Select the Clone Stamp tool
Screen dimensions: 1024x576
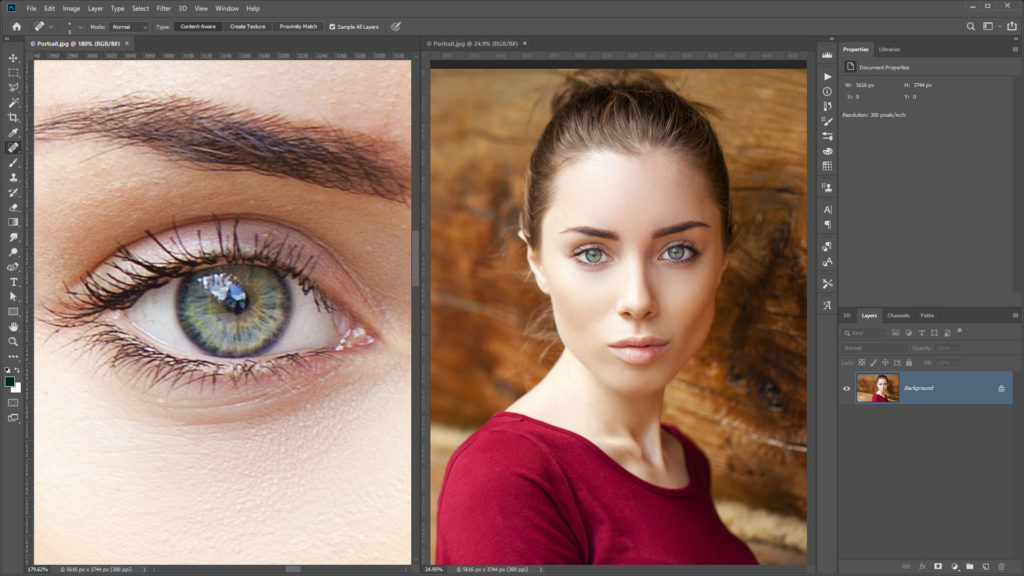tap(12, 177)
